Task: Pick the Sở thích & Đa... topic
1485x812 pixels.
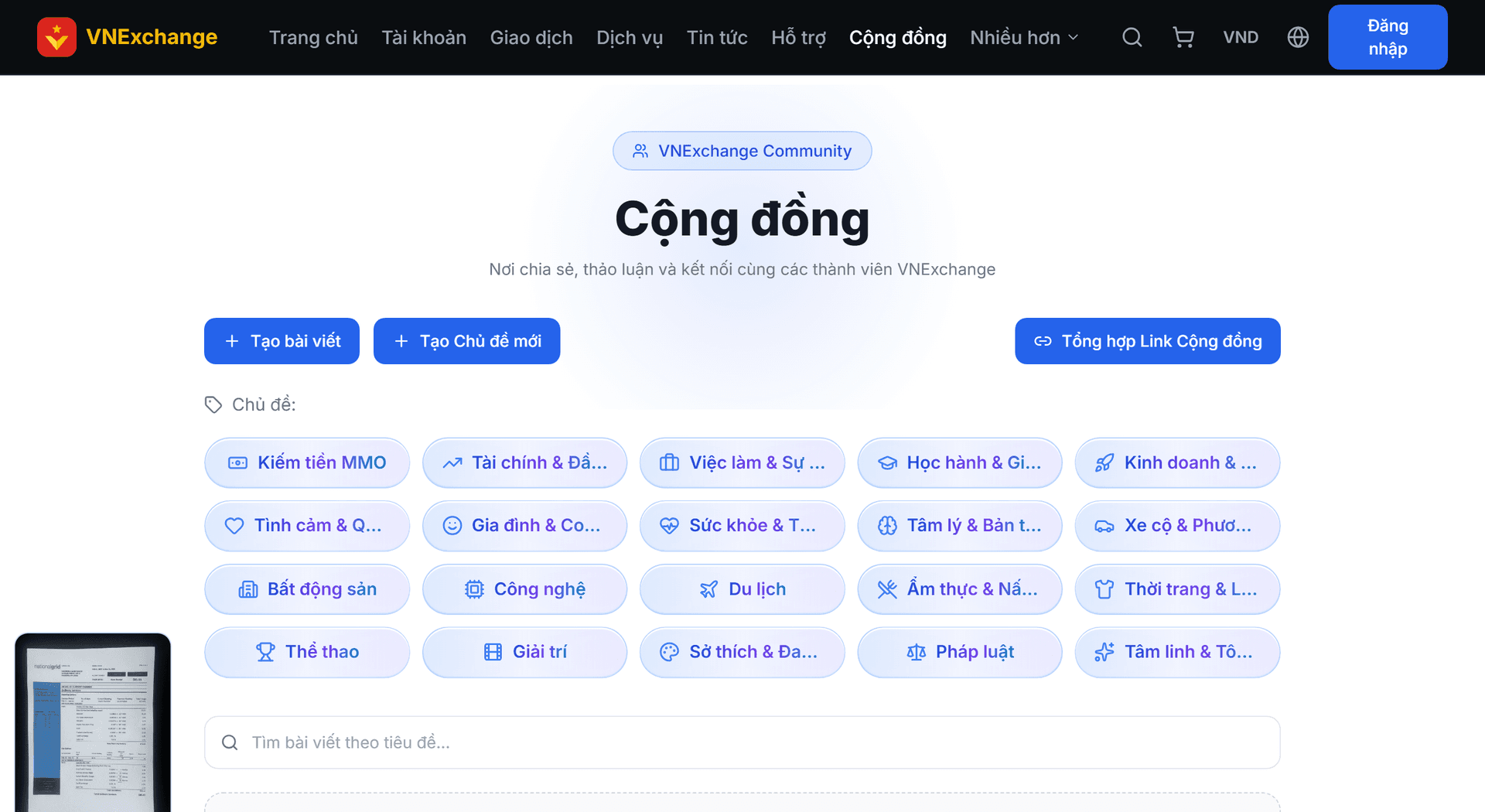Action: click(742, 652)
